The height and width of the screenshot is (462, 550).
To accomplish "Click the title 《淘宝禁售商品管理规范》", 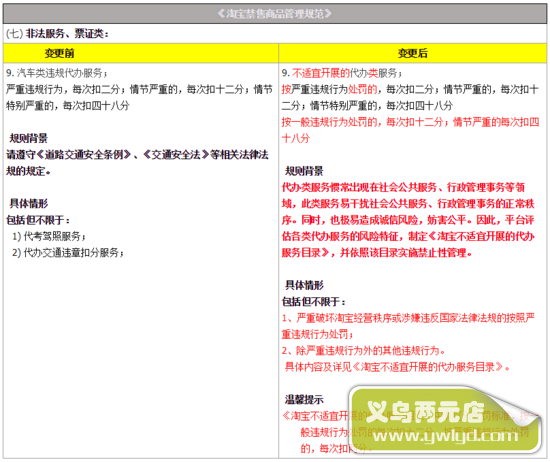I will point(274,14).
